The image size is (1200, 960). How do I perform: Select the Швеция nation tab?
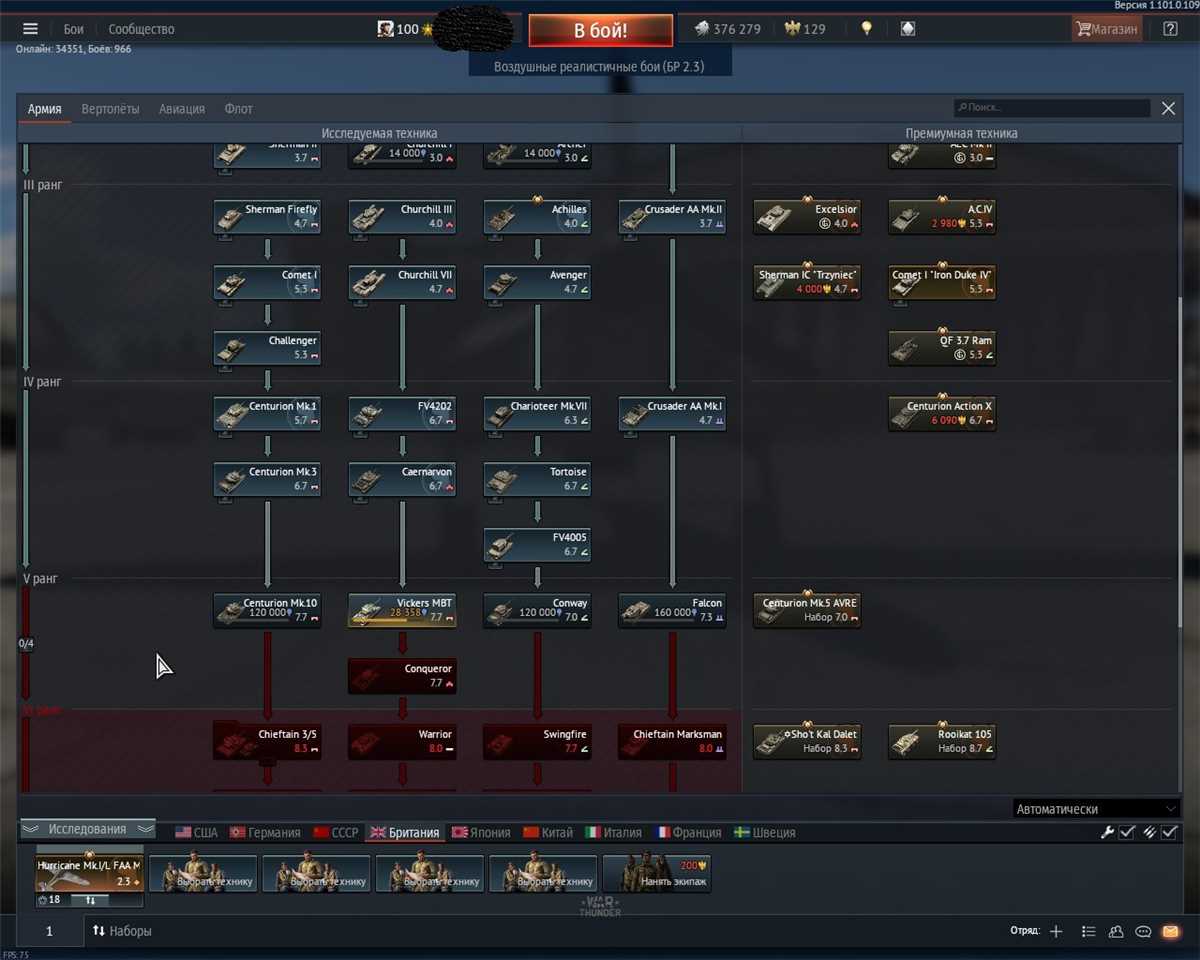pos(764,832)
